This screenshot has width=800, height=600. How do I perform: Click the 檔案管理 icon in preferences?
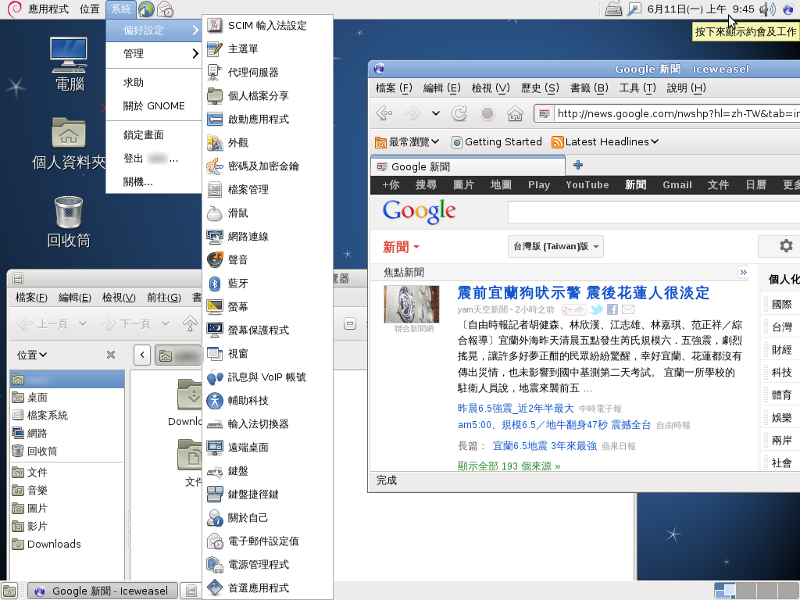point(215,190)
